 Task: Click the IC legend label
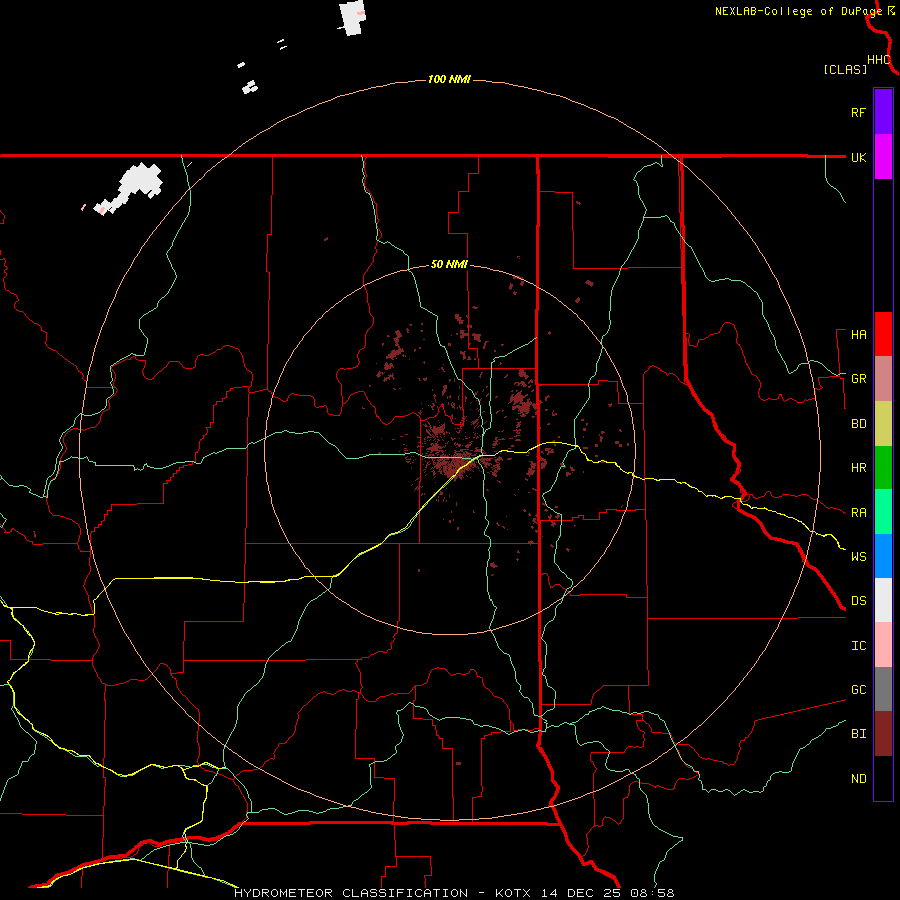click(858, 646)
